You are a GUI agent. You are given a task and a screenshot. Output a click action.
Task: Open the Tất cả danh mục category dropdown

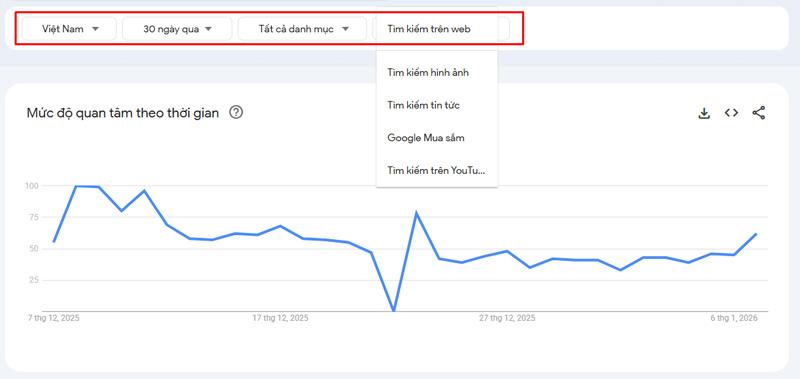[302, 29]
